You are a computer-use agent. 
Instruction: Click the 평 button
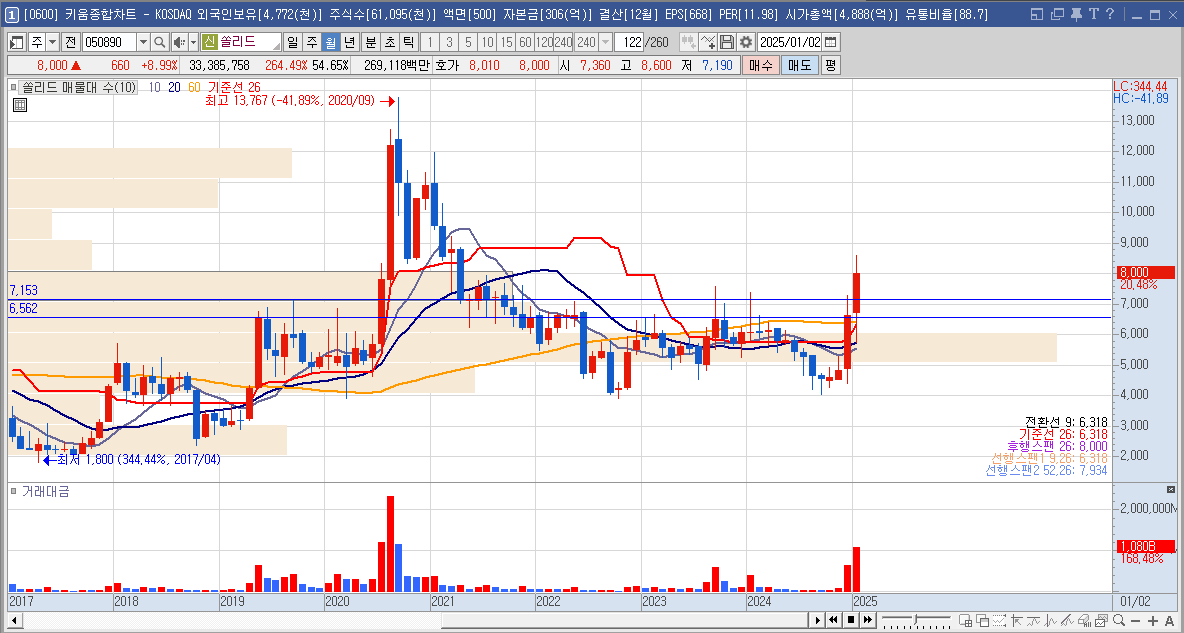[x=829, y=65]
